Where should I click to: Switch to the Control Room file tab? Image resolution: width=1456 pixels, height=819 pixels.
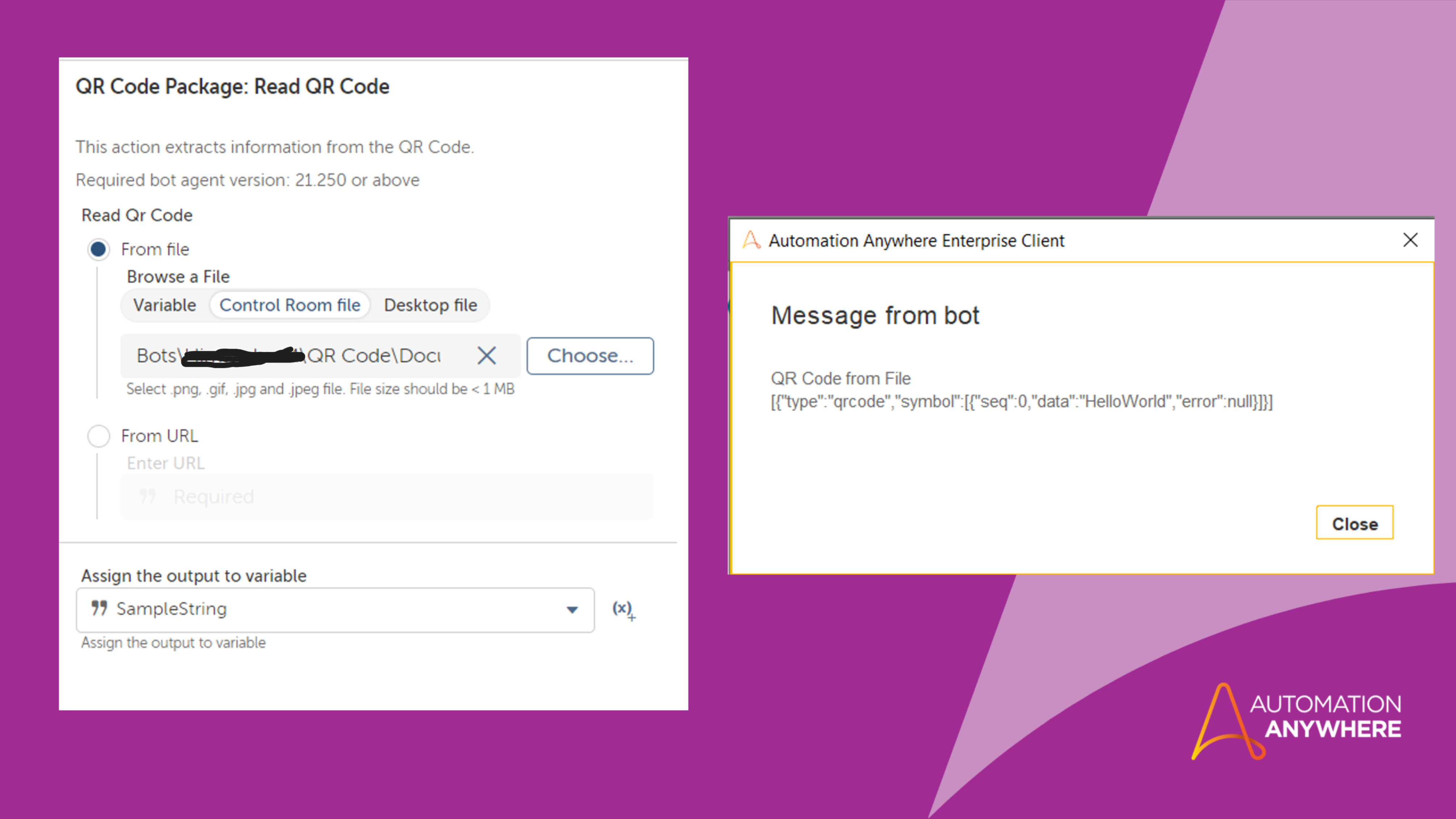(x=289, y=305)
